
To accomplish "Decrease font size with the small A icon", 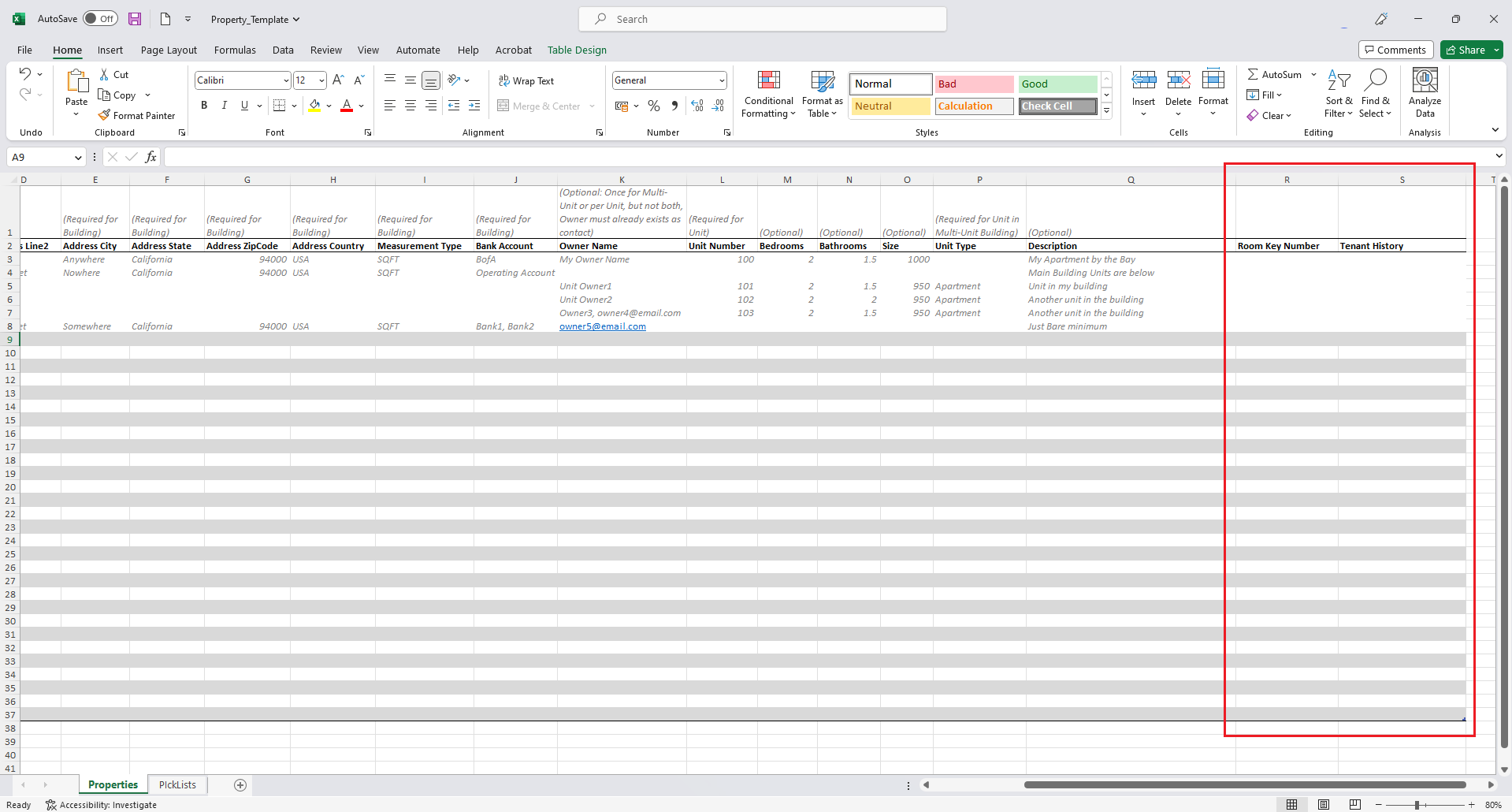I will [358, 80].
